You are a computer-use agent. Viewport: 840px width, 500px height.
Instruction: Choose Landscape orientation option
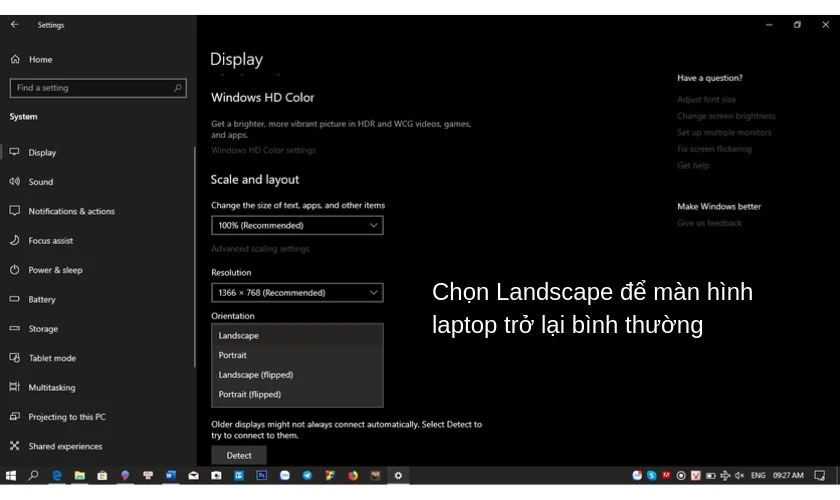(297, 335)
